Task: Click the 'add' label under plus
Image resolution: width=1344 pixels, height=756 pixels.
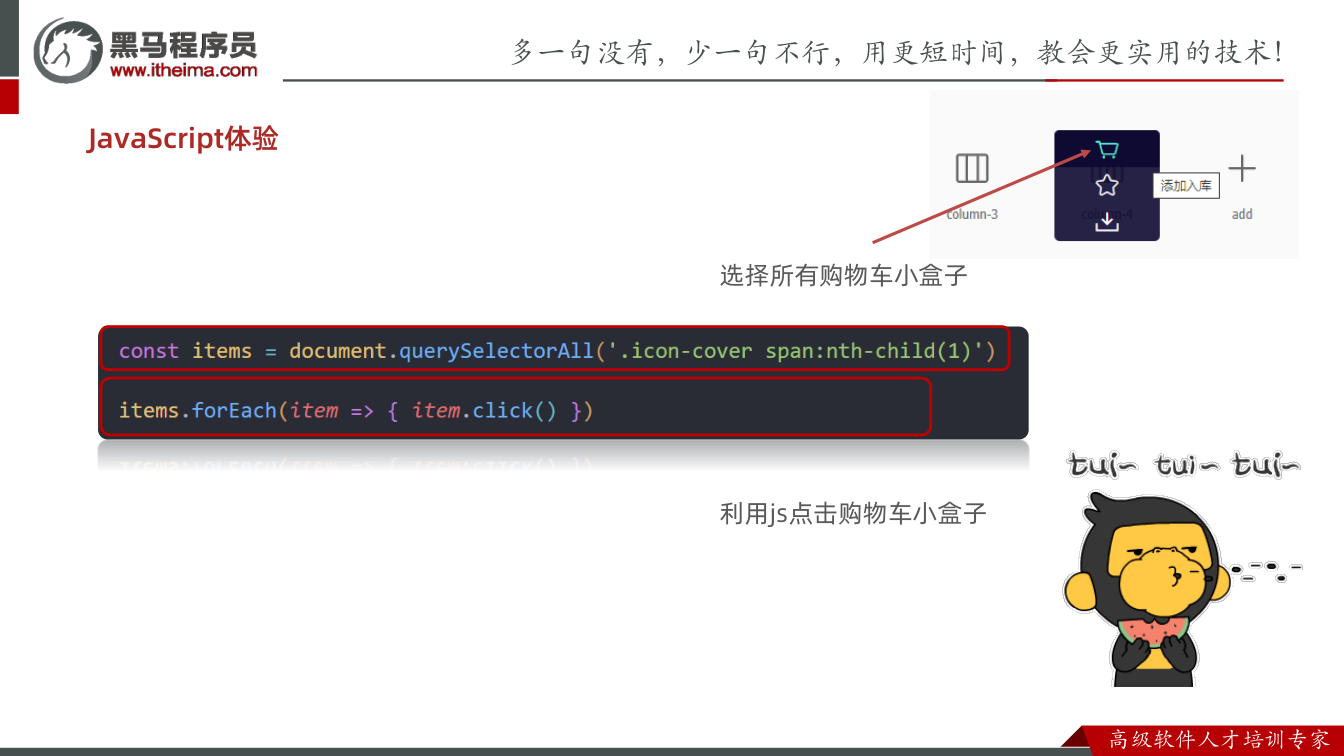Action: pos(1242,214)
